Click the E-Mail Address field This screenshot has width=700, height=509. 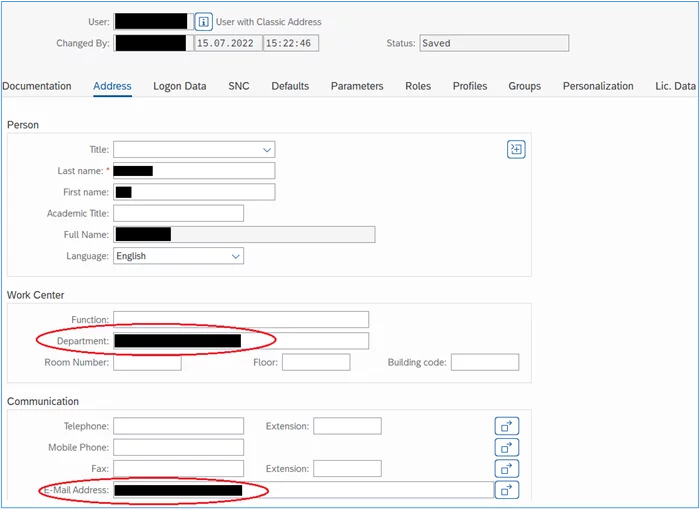tap(304, 490)
